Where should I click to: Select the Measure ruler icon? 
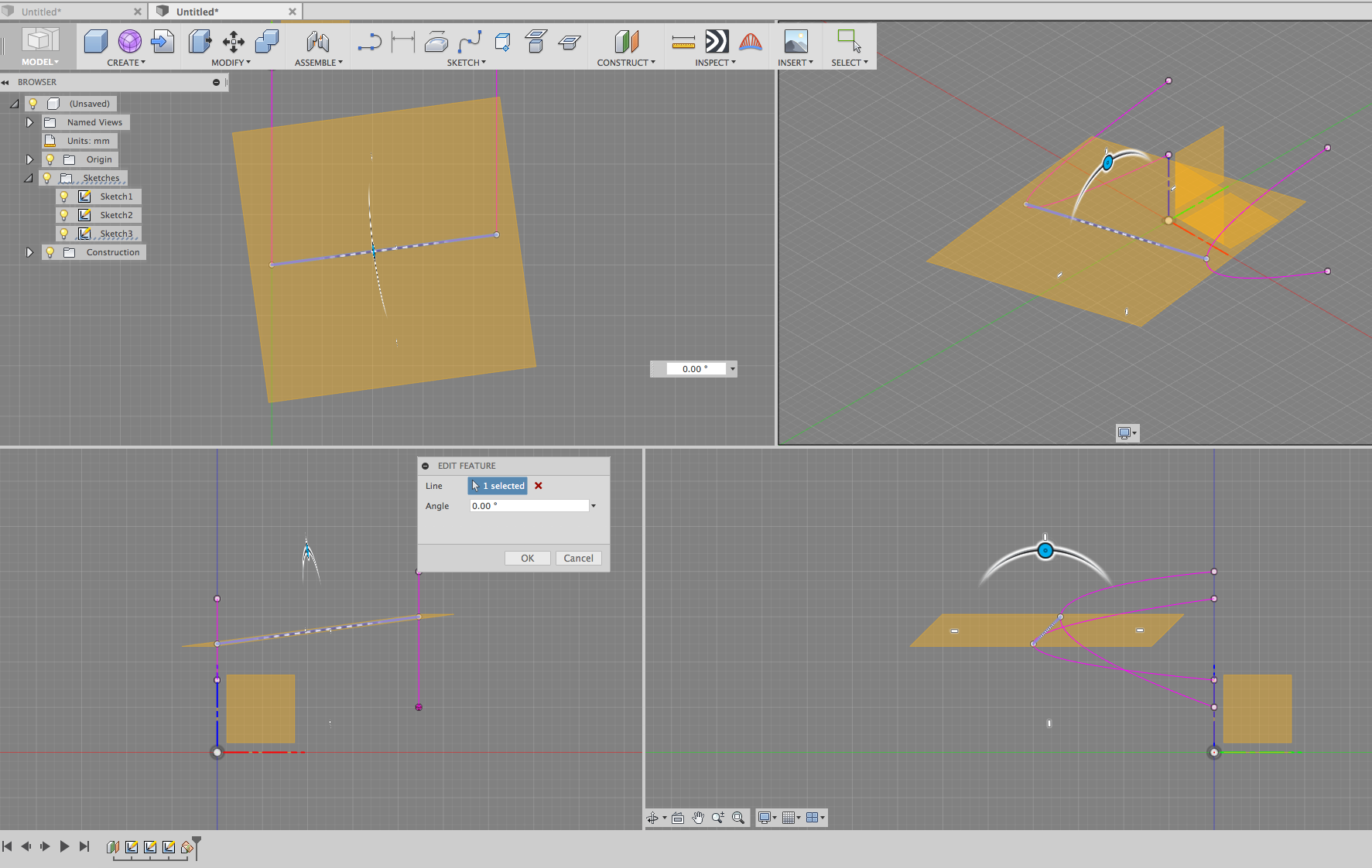683,42
